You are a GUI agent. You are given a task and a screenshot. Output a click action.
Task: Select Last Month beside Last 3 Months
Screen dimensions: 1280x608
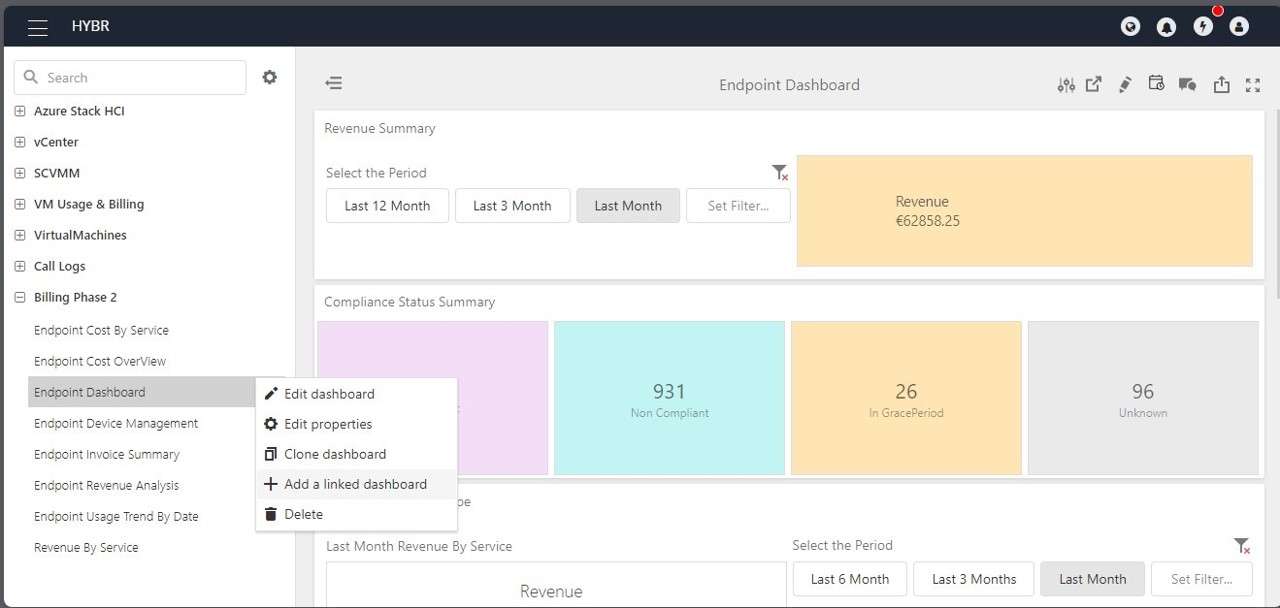point(1092,579)
